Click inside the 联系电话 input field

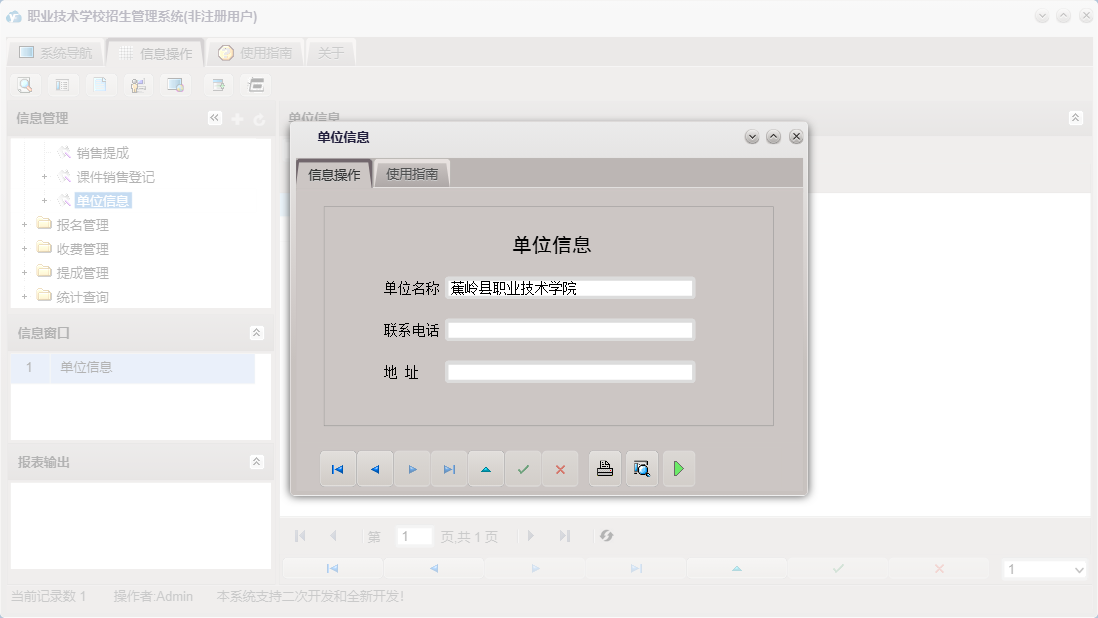(569, 329)
